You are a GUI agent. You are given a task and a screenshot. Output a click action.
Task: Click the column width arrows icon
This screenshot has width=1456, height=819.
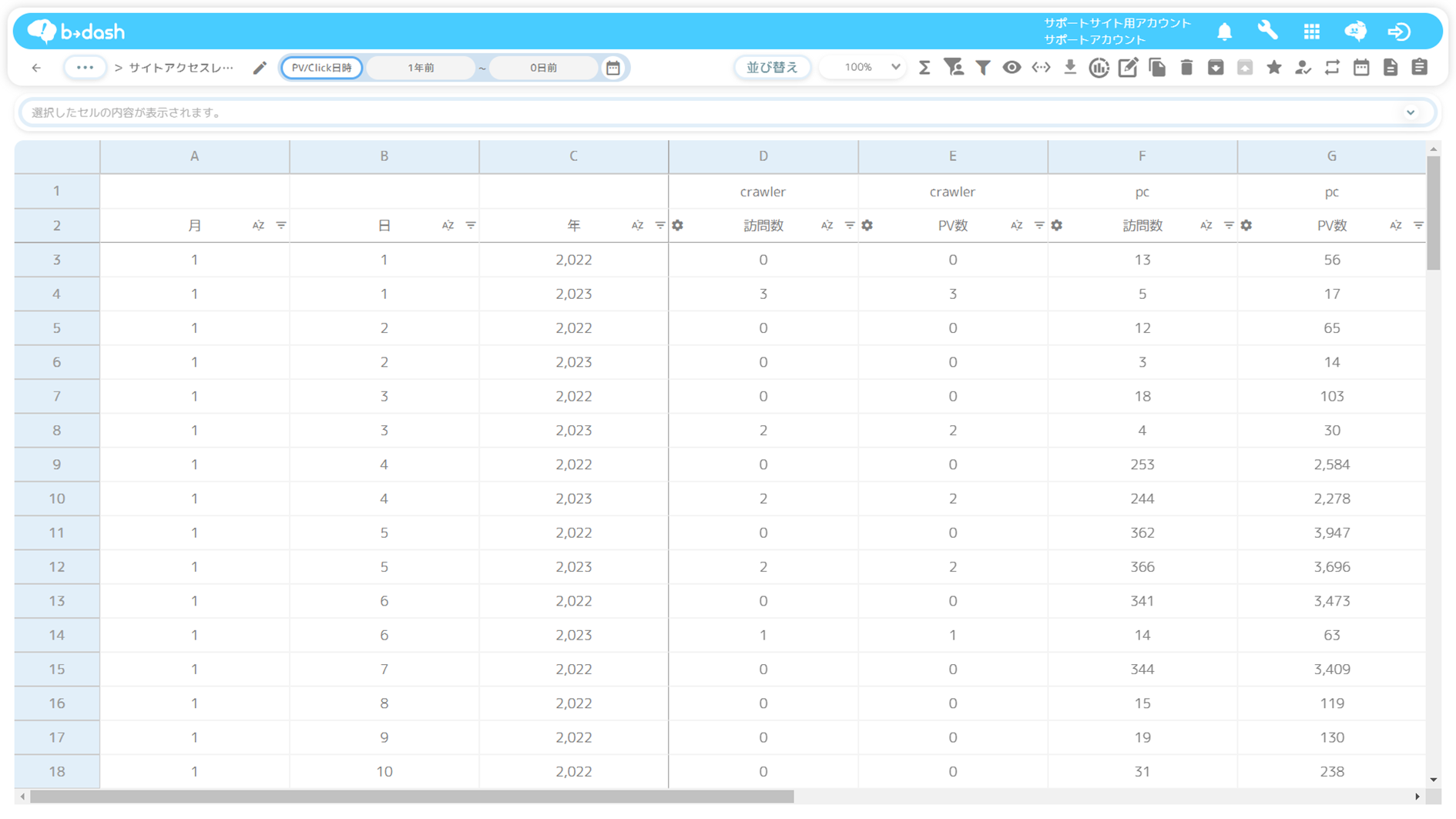[1041, 68]
